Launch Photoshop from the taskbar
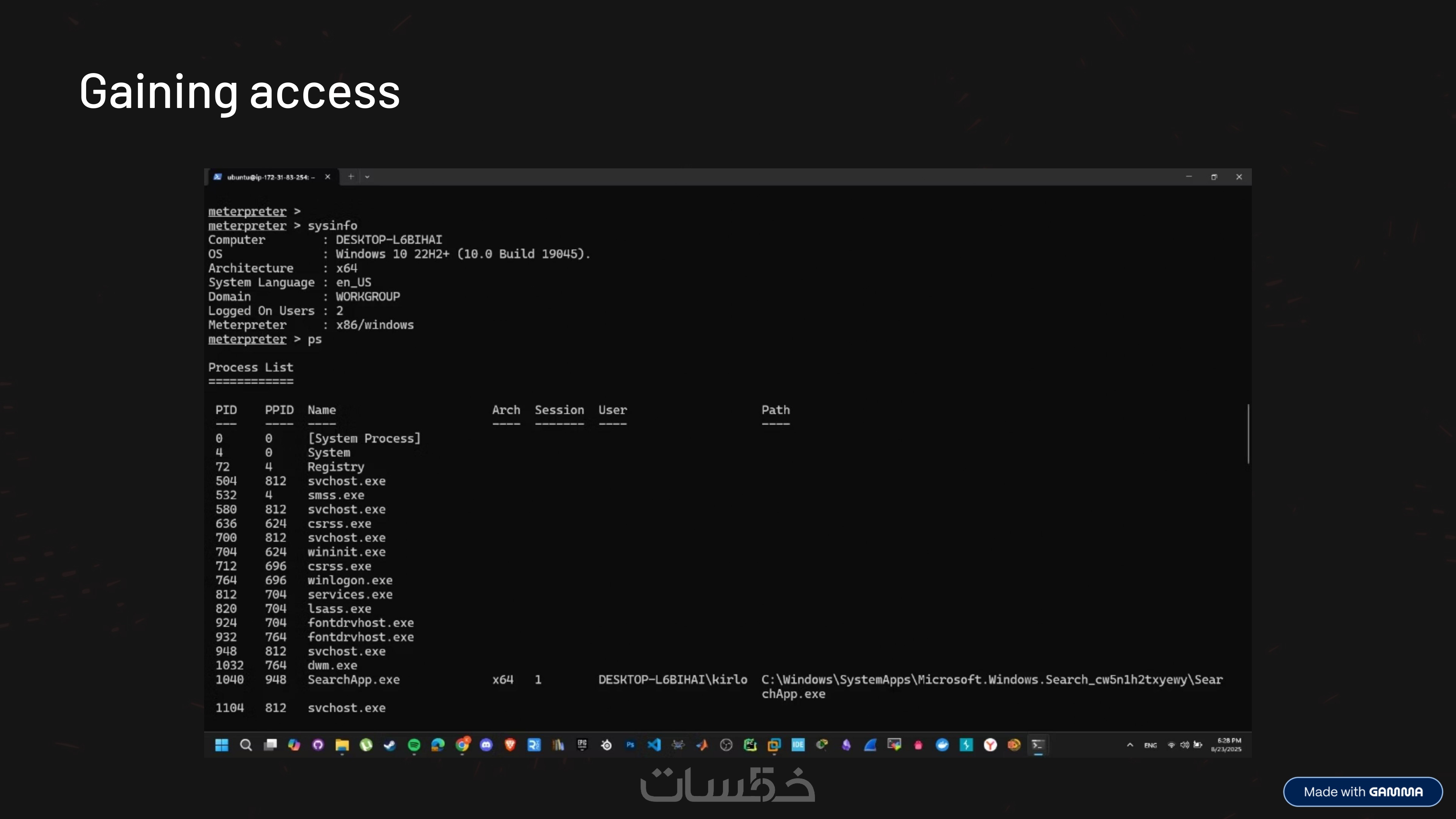The image size is (1456, 819). point(630,745)
